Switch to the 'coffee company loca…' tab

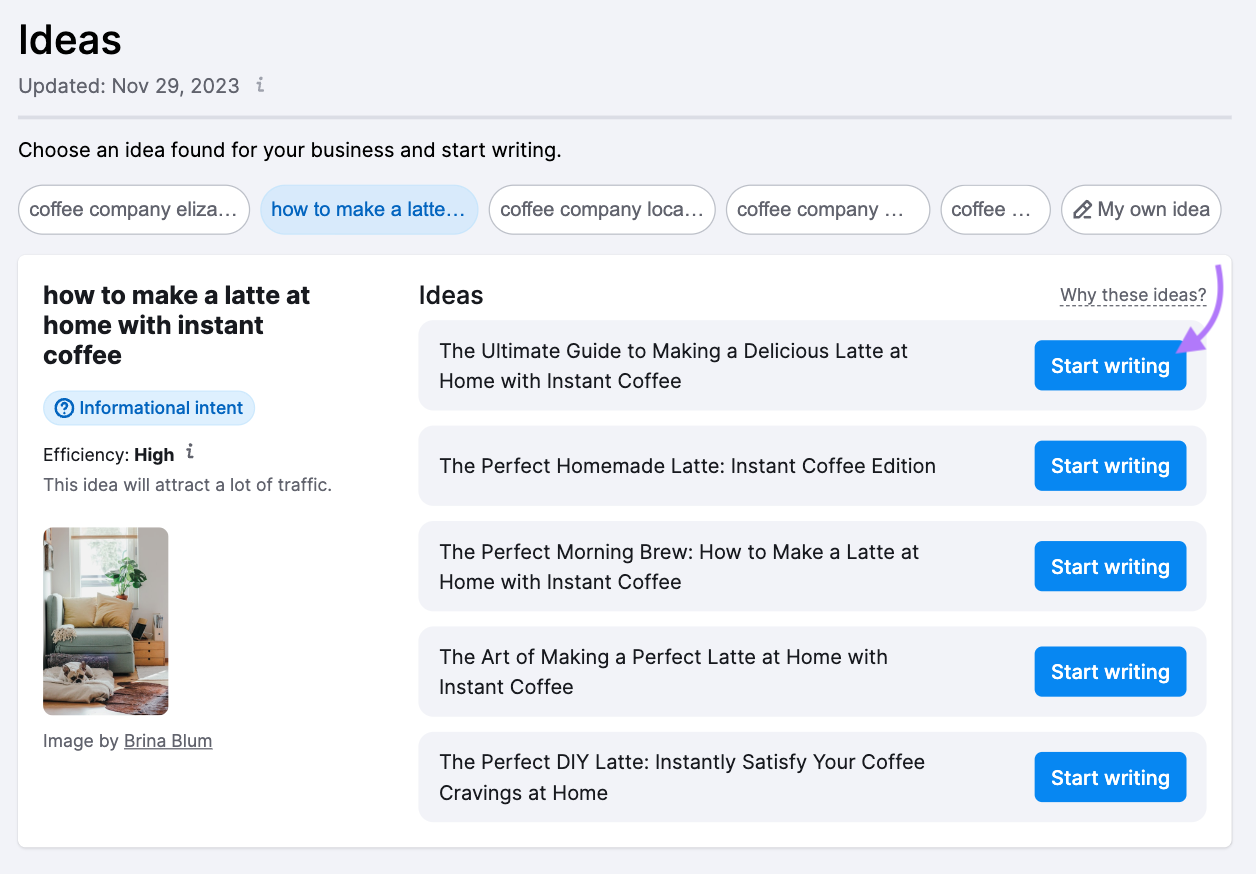602,210
